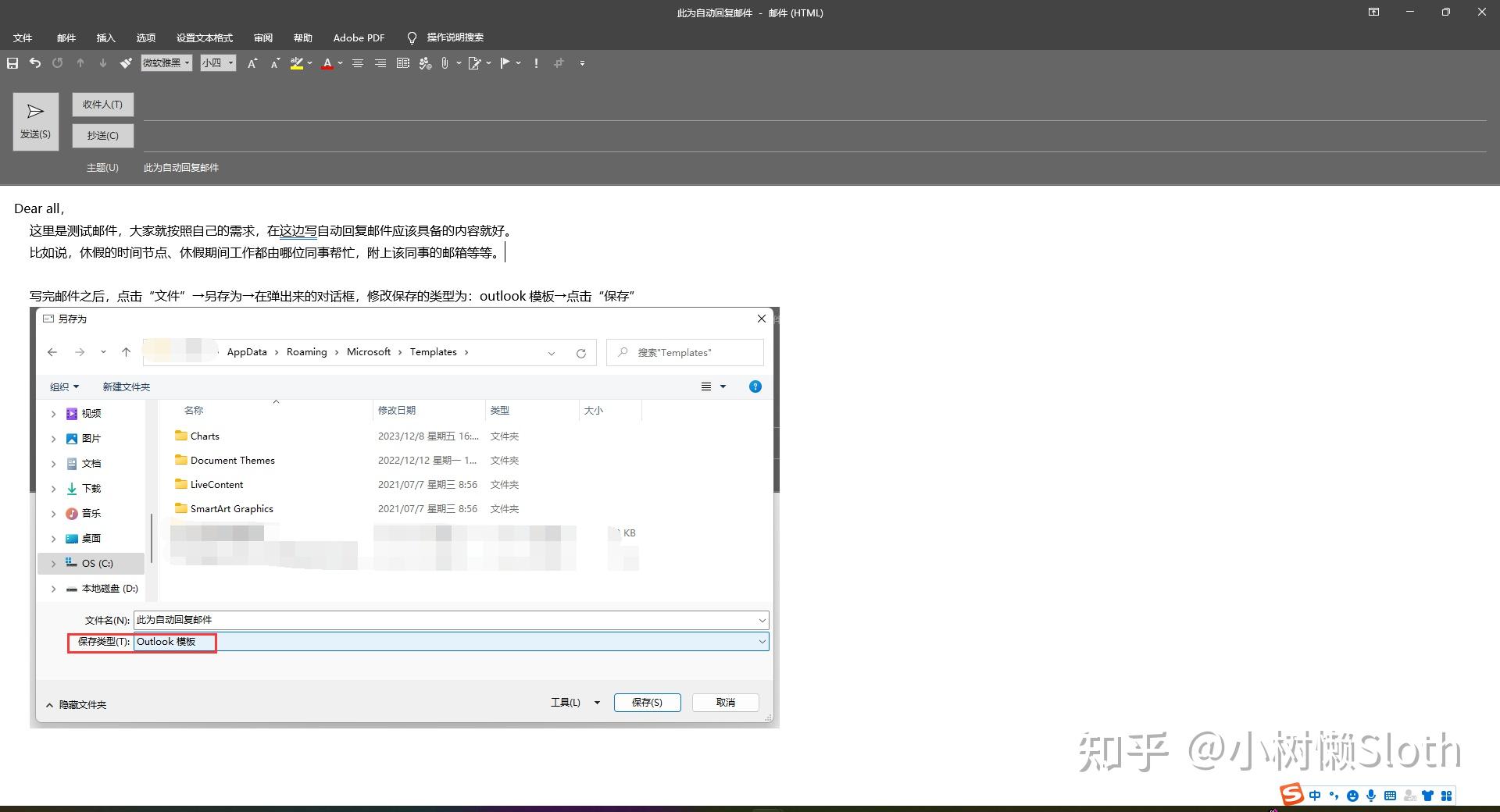Click the body line starting 写完邮件之后
Image resolution: width=1500 pixels, height=812 pixels.
333,297
